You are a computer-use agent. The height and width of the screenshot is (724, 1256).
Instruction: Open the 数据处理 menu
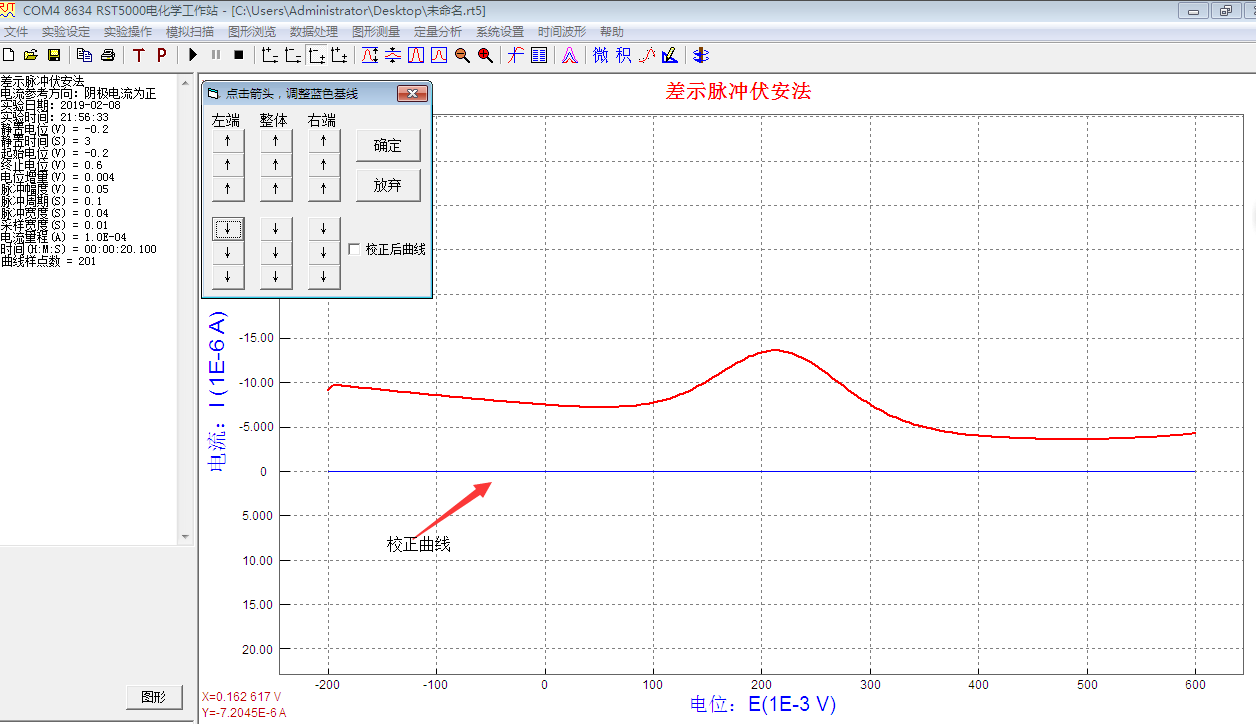click(314, 32)
